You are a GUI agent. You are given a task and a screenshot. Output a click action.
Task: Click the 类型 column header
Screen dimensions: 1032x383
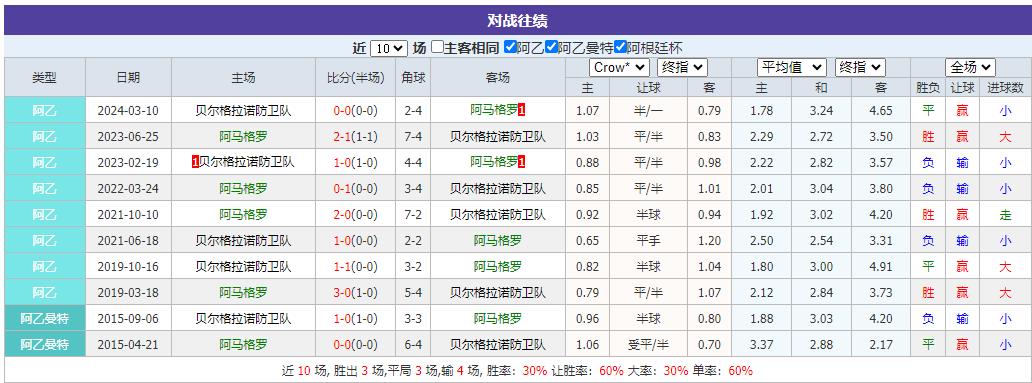coord(45,78)
